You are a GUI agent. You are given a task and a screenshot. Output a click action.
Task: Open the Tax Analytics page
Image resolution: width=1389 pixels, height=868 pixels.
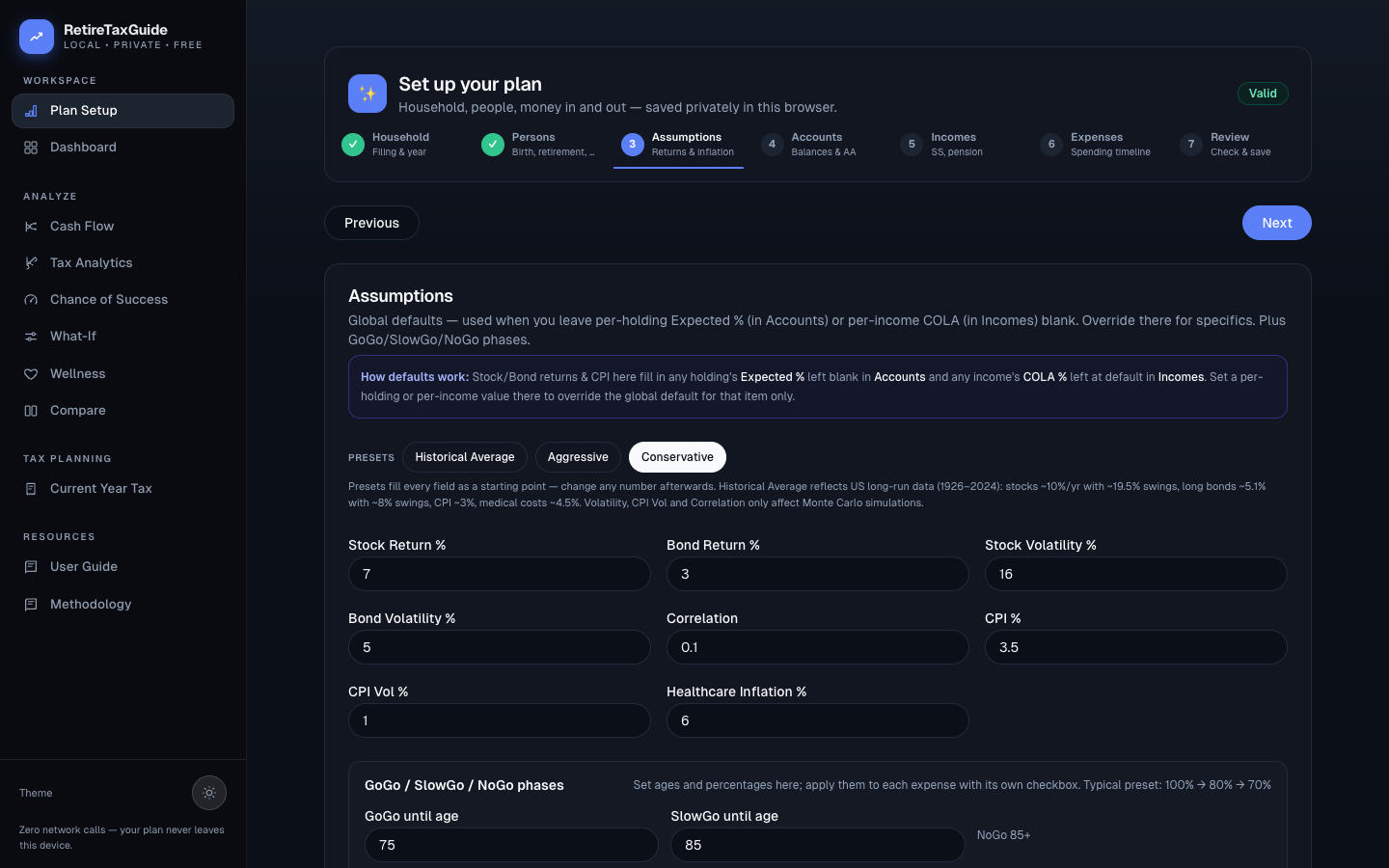(x=123, y=263)
